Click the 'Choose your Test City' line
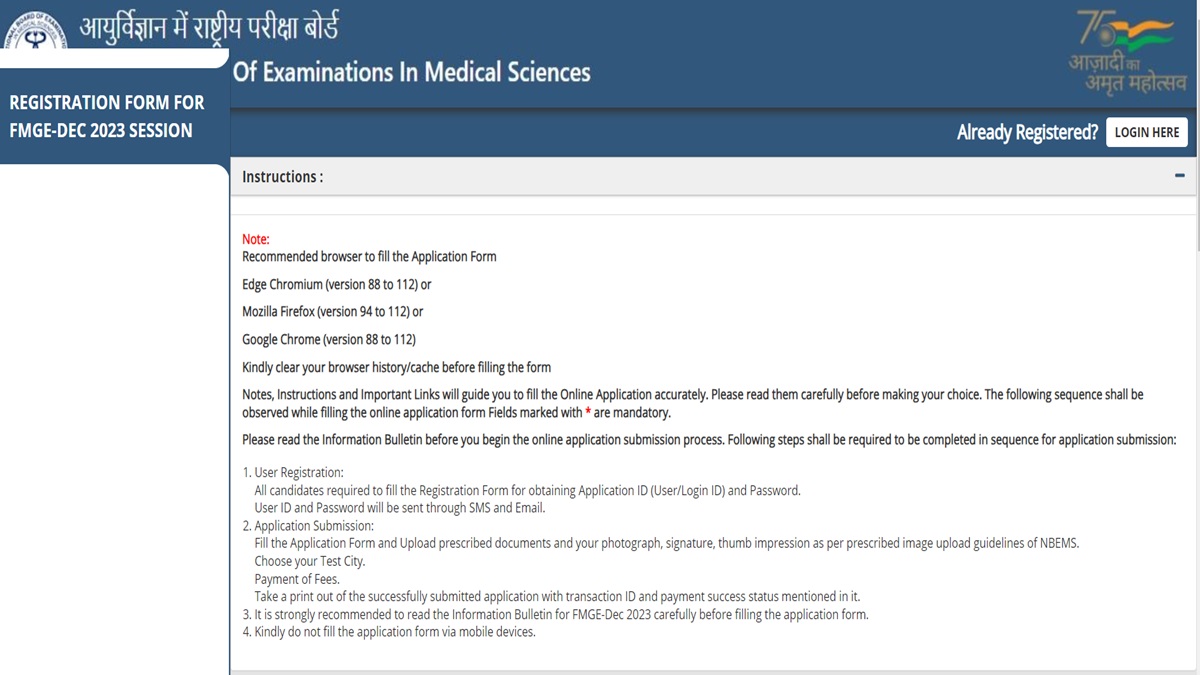 click(x=310, y=561)
